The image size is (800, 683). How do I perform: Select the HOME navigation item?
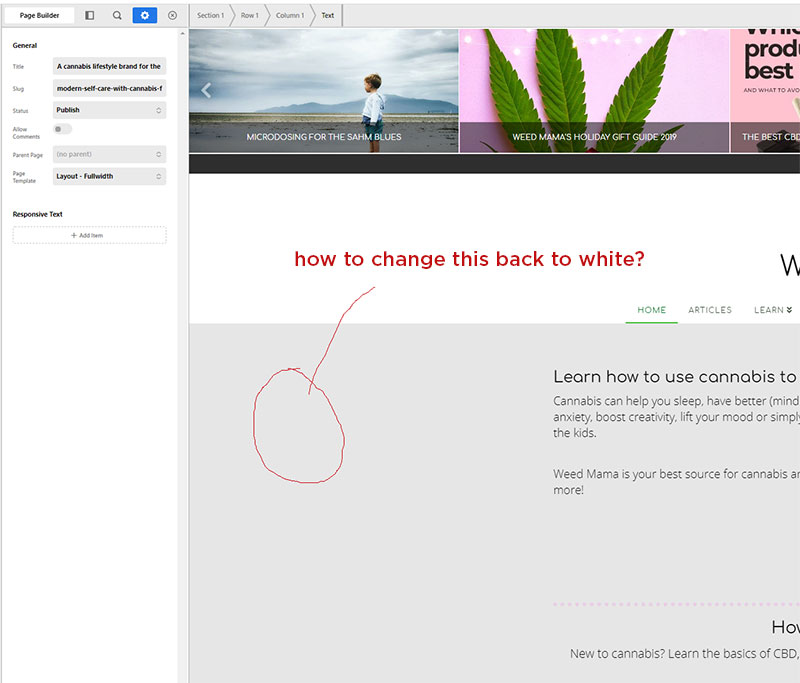(x=651, y=310)
